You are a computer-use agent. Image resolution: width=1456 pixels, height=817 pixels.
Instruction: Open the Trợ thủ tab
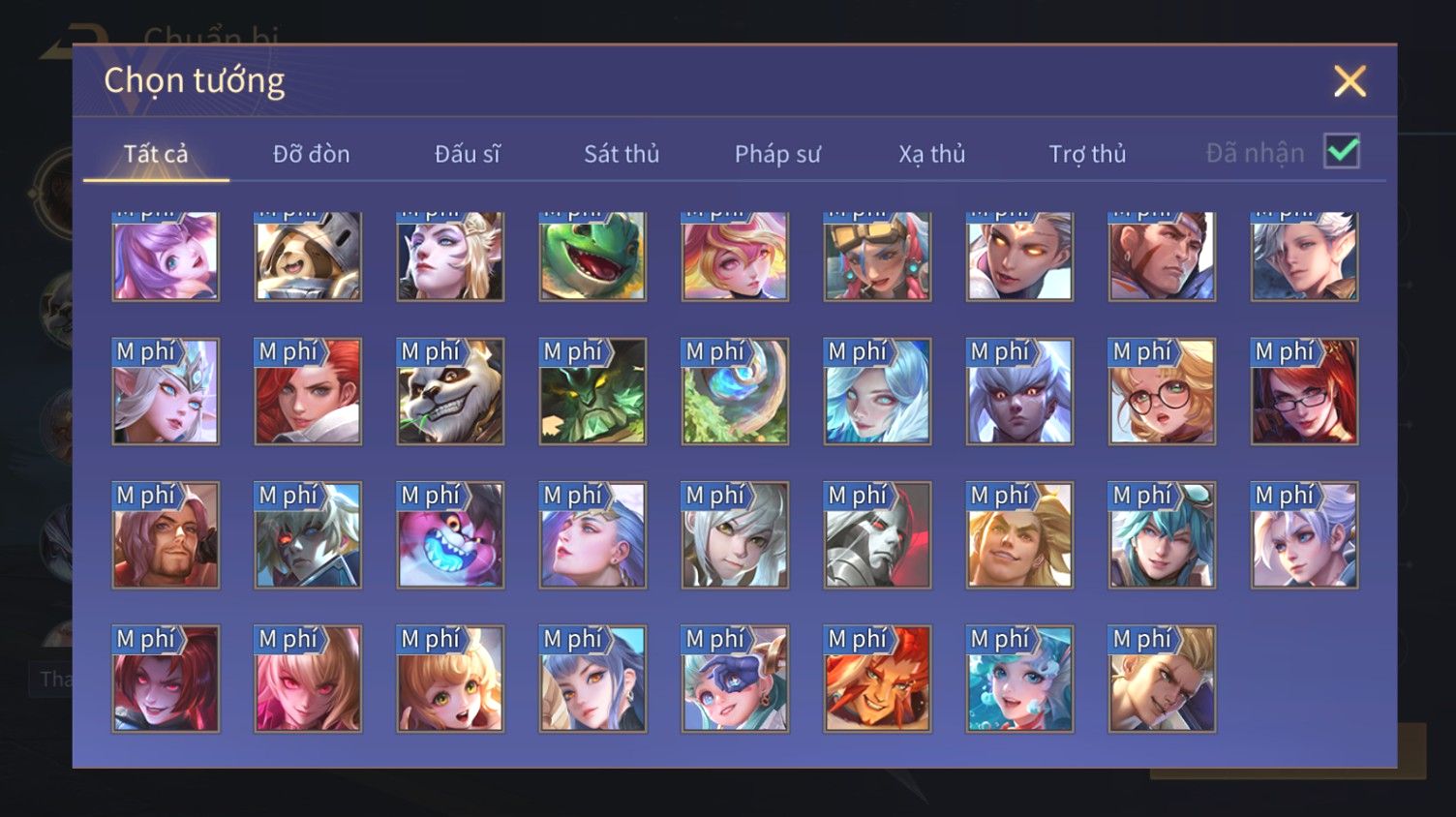click(1087, 153)
